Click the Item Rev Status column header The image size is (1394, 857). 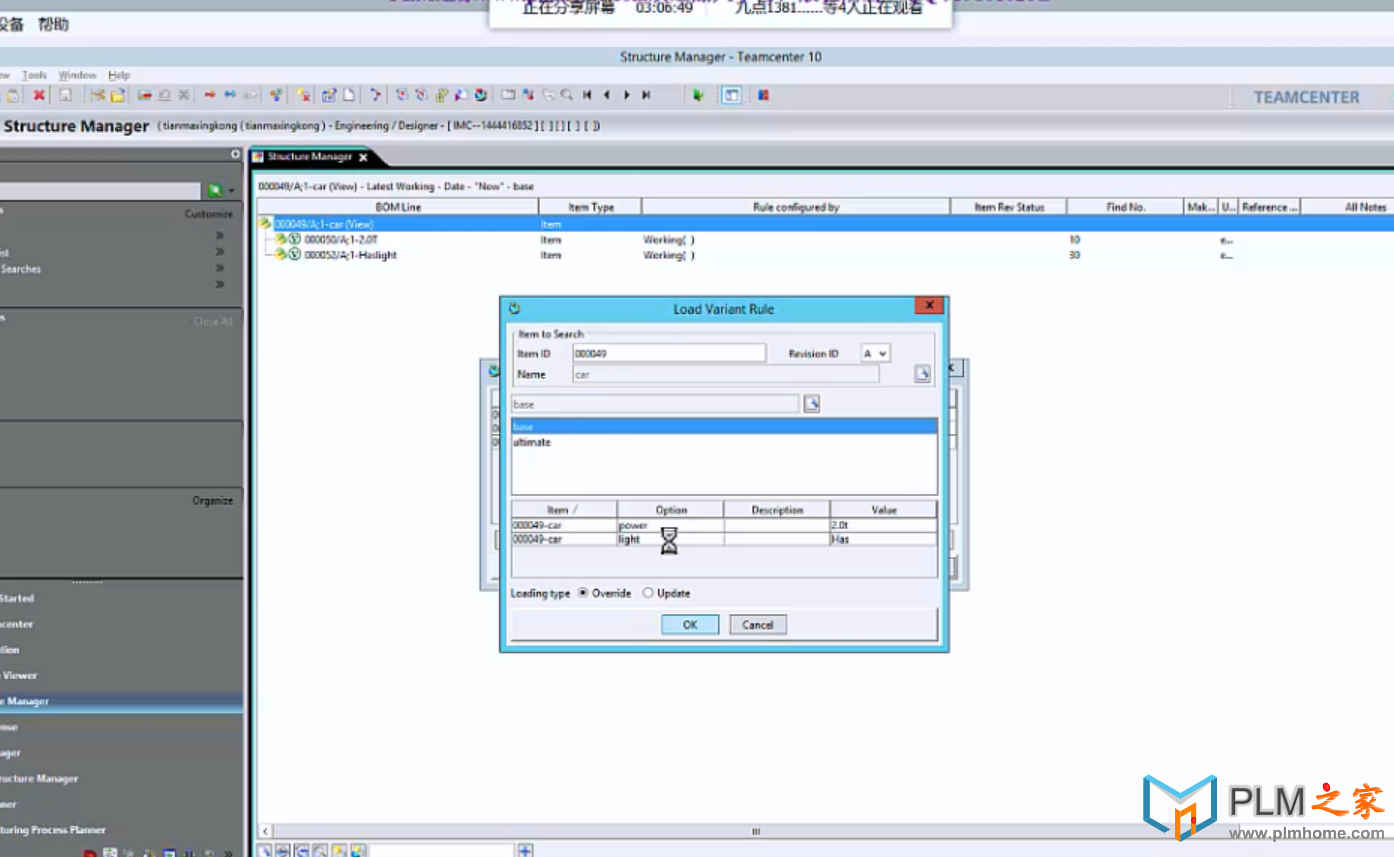pos(1008,207)
